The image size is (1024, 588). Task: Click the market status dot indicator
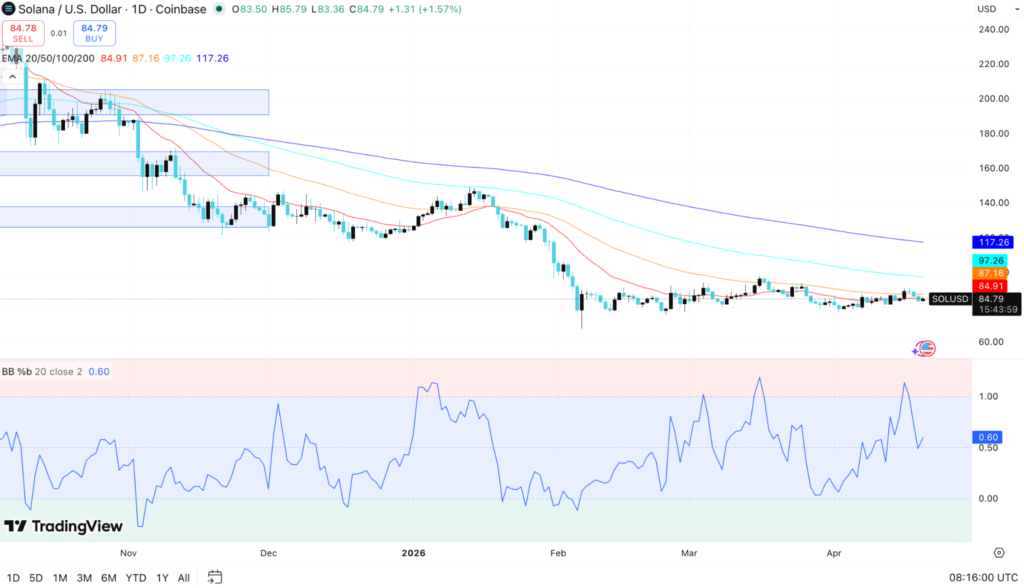click(x=218, y=9)
